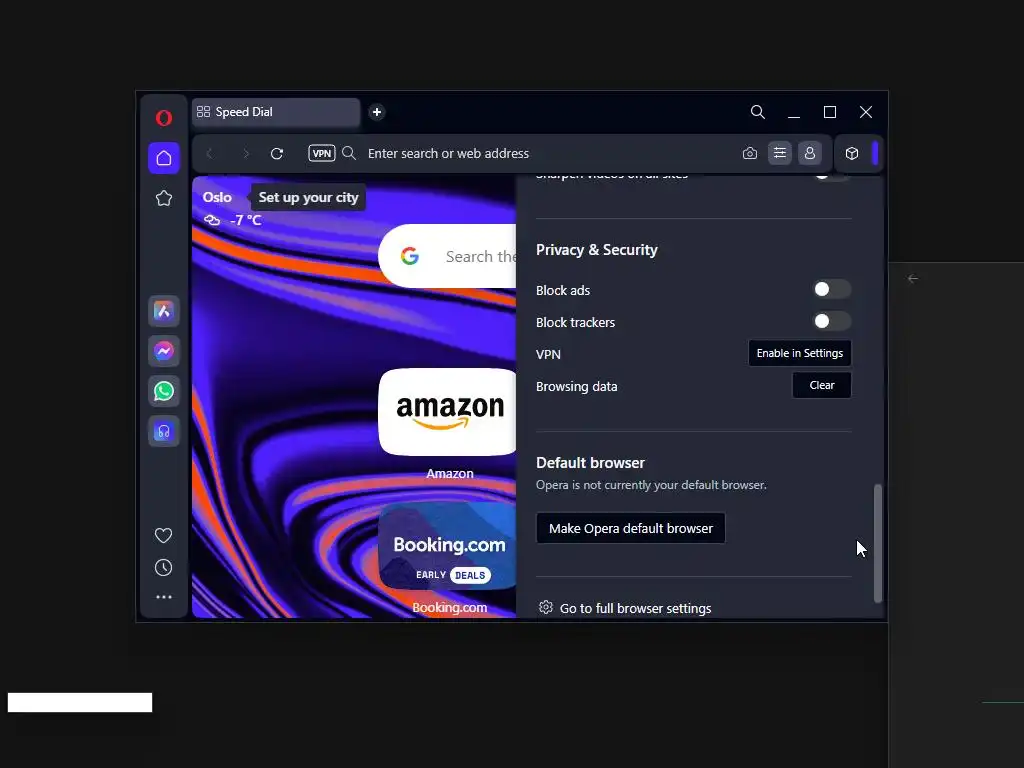The width and height of the screenshot is (1024, 768).
Task: Launch Aria AI from the sidebar
Action: (x=164, y=311)
